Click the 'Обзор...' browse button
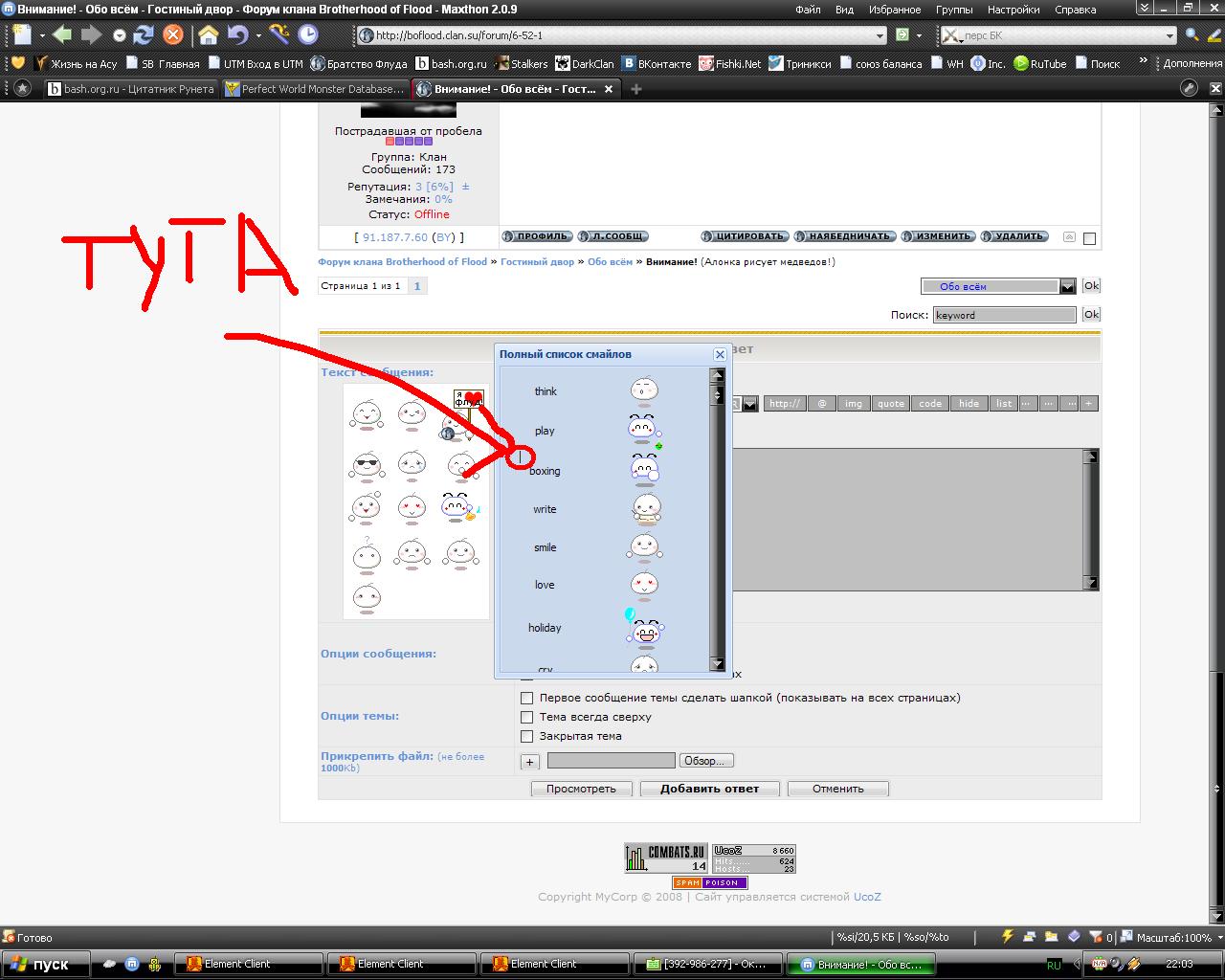The width and height of the screenshot is (1225, 980). point(706,761)
